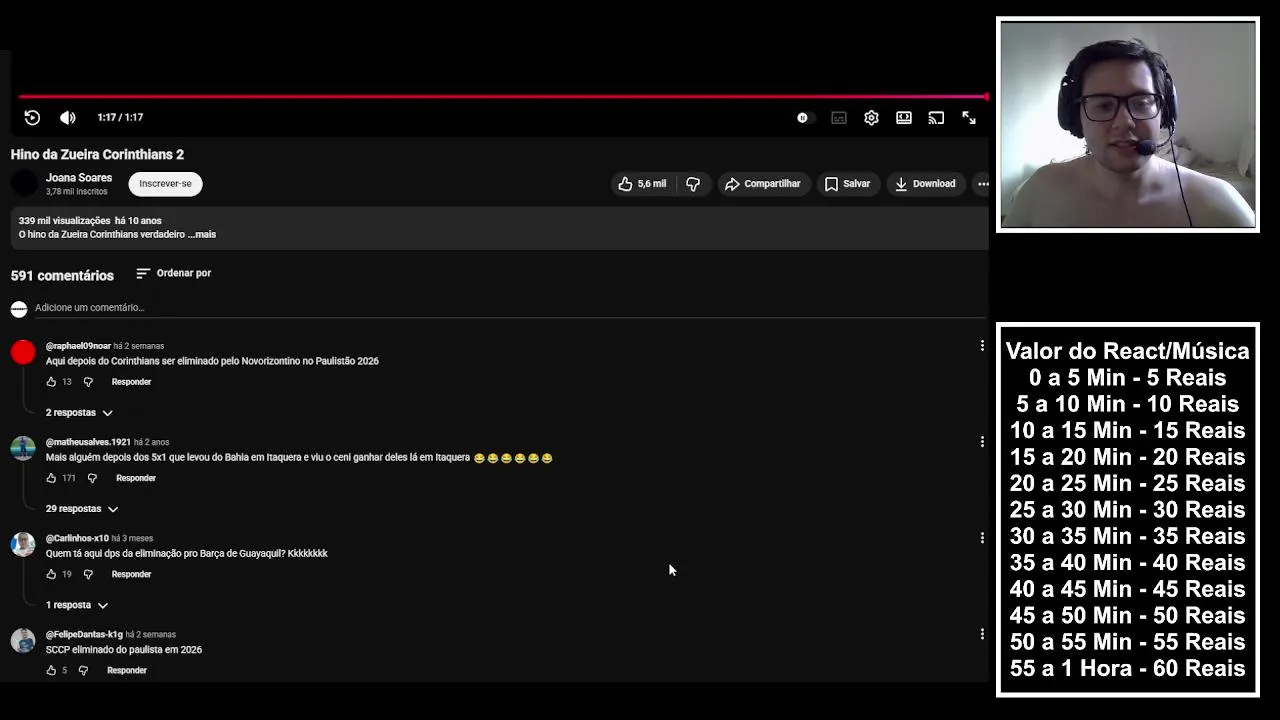The width and height of the screenshot is (1280, 720).
Task: Open options menu for @Carlinhos-x10 comment
Action: [x=982, y=537]
